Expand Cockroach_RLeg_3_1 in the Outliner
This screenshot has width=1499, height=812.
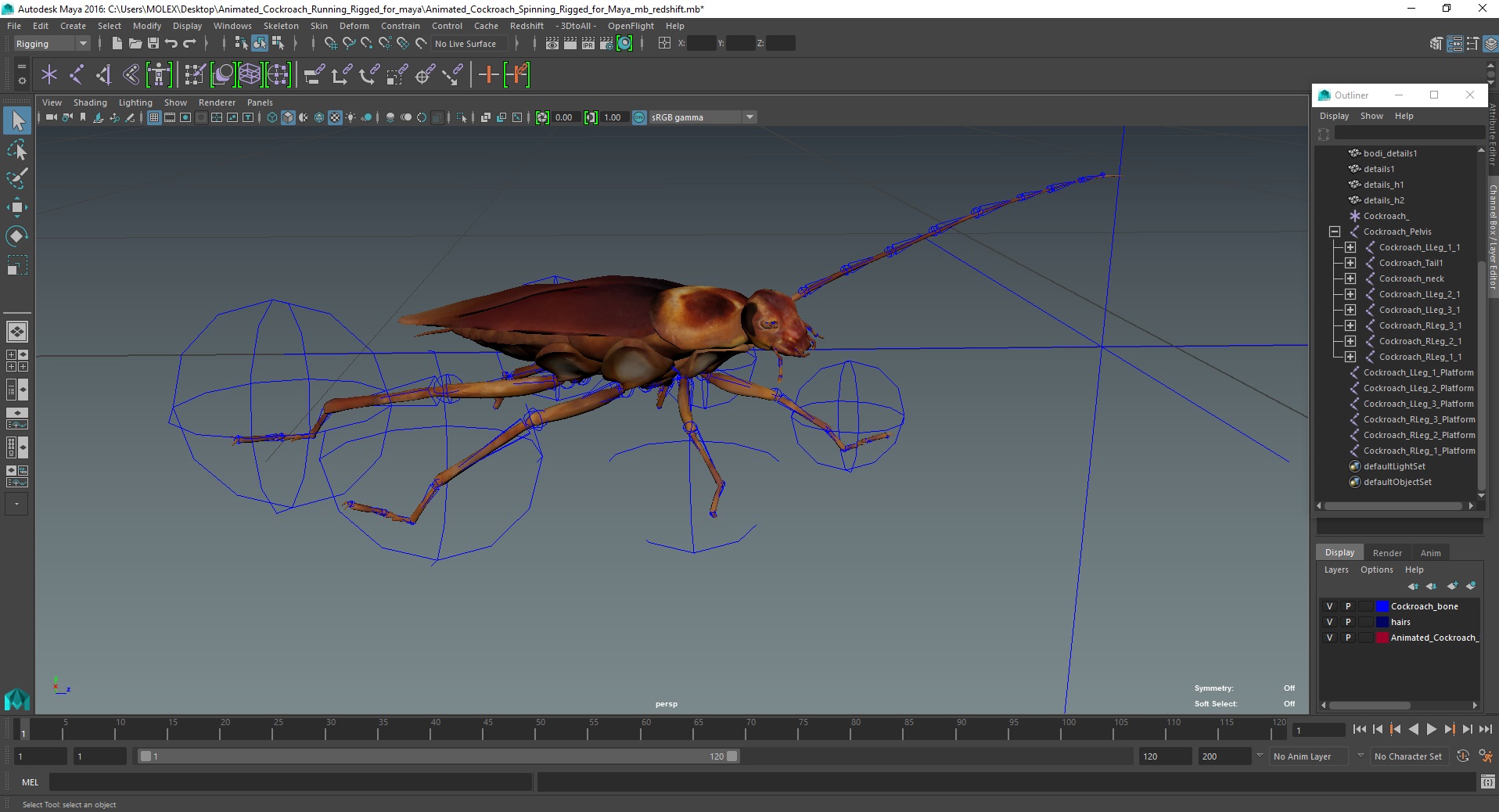(x=1350, y=325)
